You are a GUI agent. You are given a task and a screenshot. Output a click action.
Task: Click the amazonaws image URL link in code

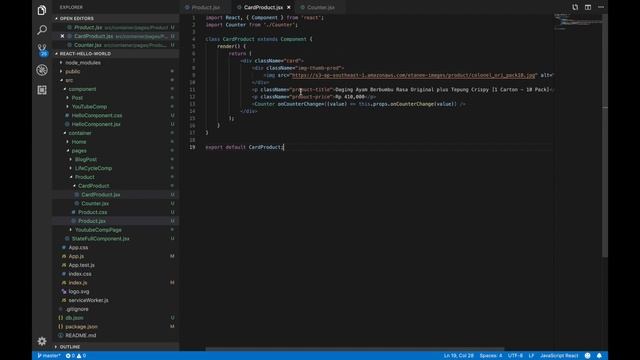click(413, 75)
